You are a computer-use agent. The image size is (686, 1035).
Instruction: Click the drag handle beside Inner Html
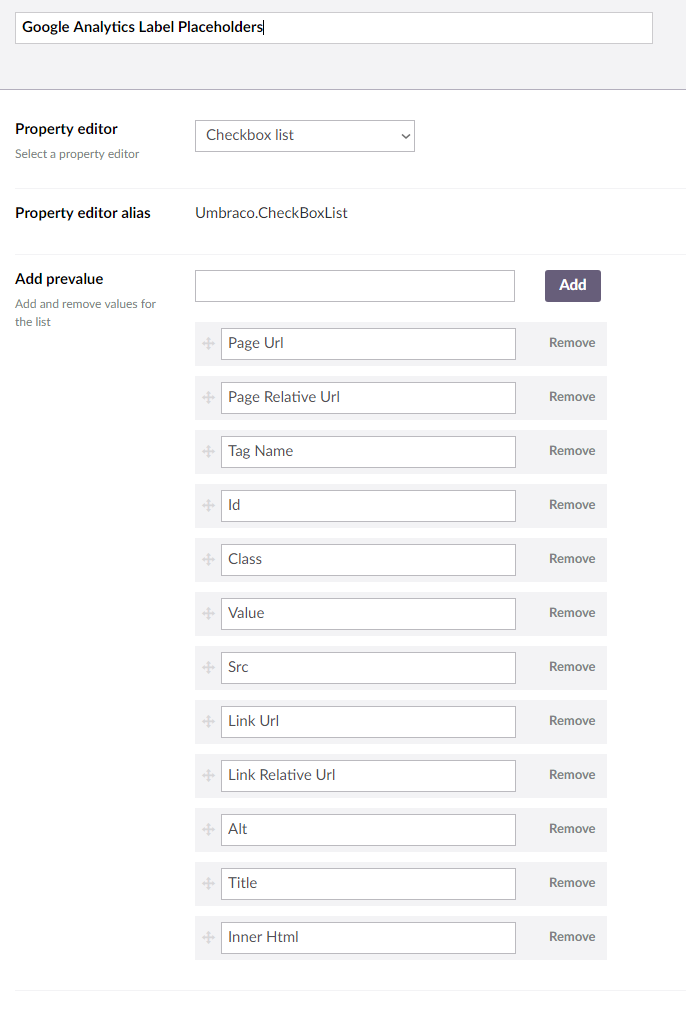[208, 937]
